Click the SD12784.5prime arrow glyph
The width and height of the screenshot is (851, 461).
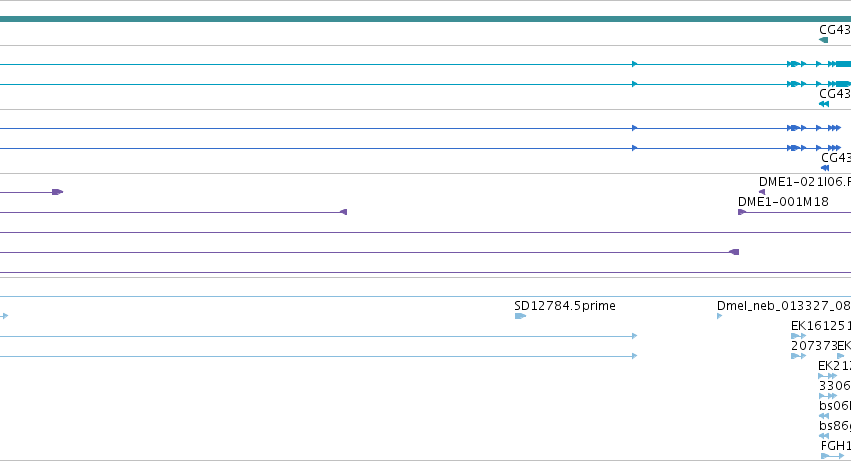pyautogui.click(x=520, y=316)
